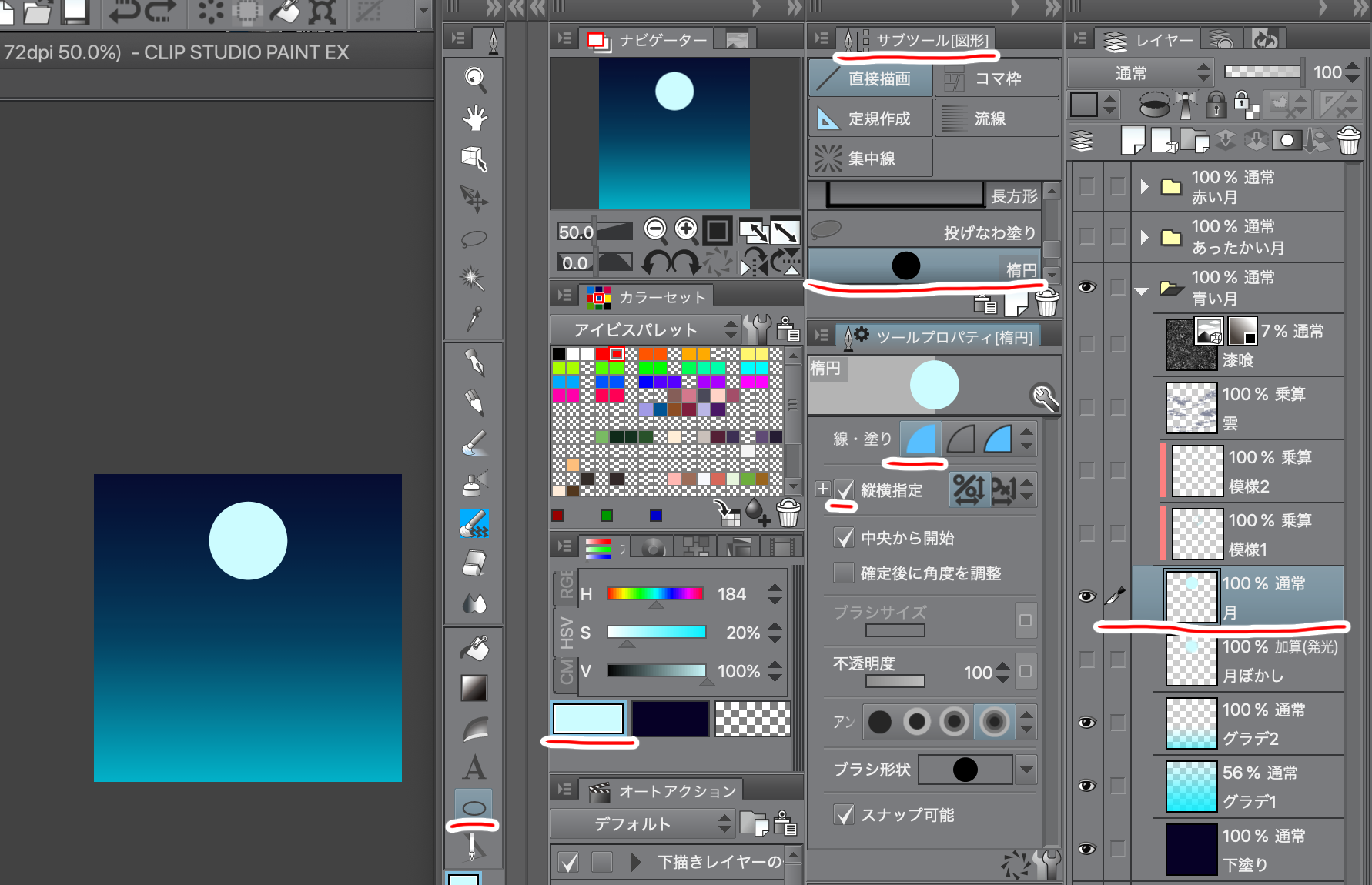The height and width of the screenshot is (885, 1372).
Task: Select the Zoom magnifier tool
Action: (474, 77)
